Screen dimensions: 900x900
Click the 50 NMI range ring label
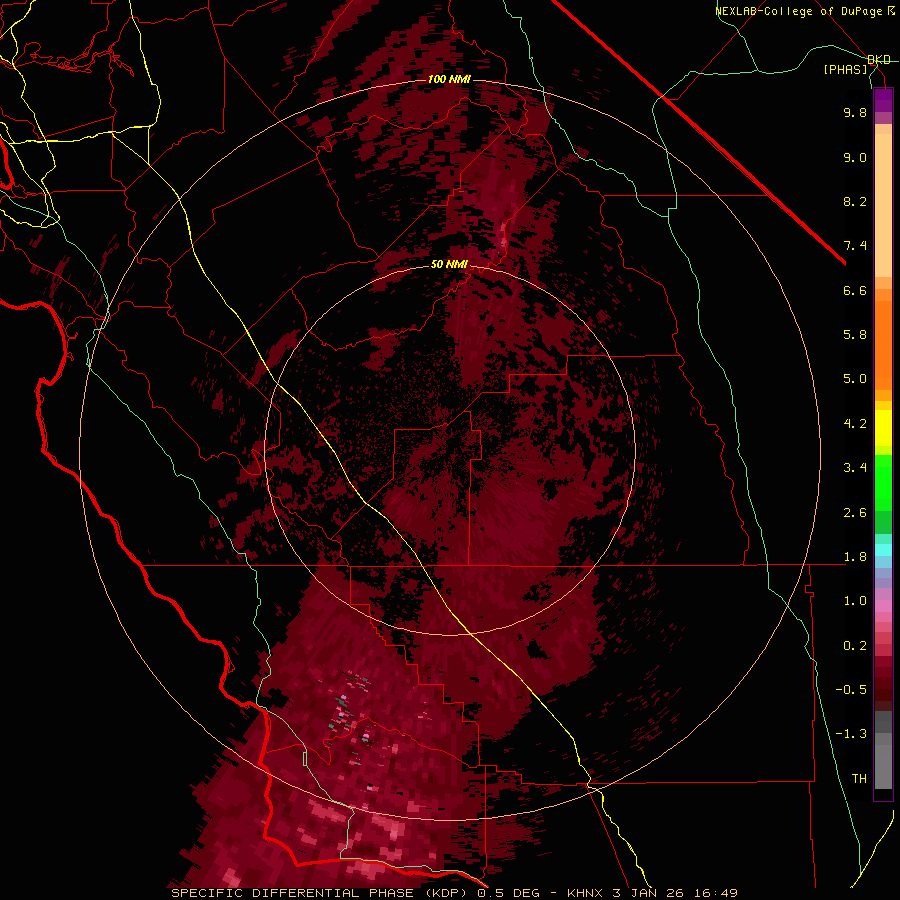[x=449, y=264]
